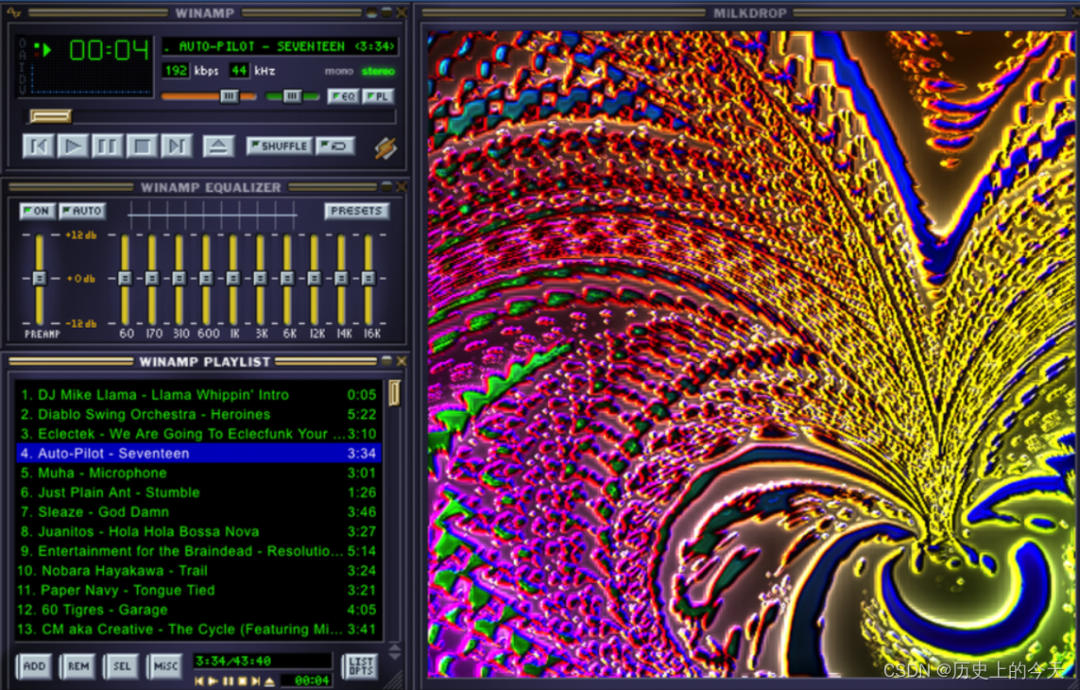The height and width of the screenshot is (690, 1080).
Task: Open the playlist SEL menu button
Action: click(121, 666)
